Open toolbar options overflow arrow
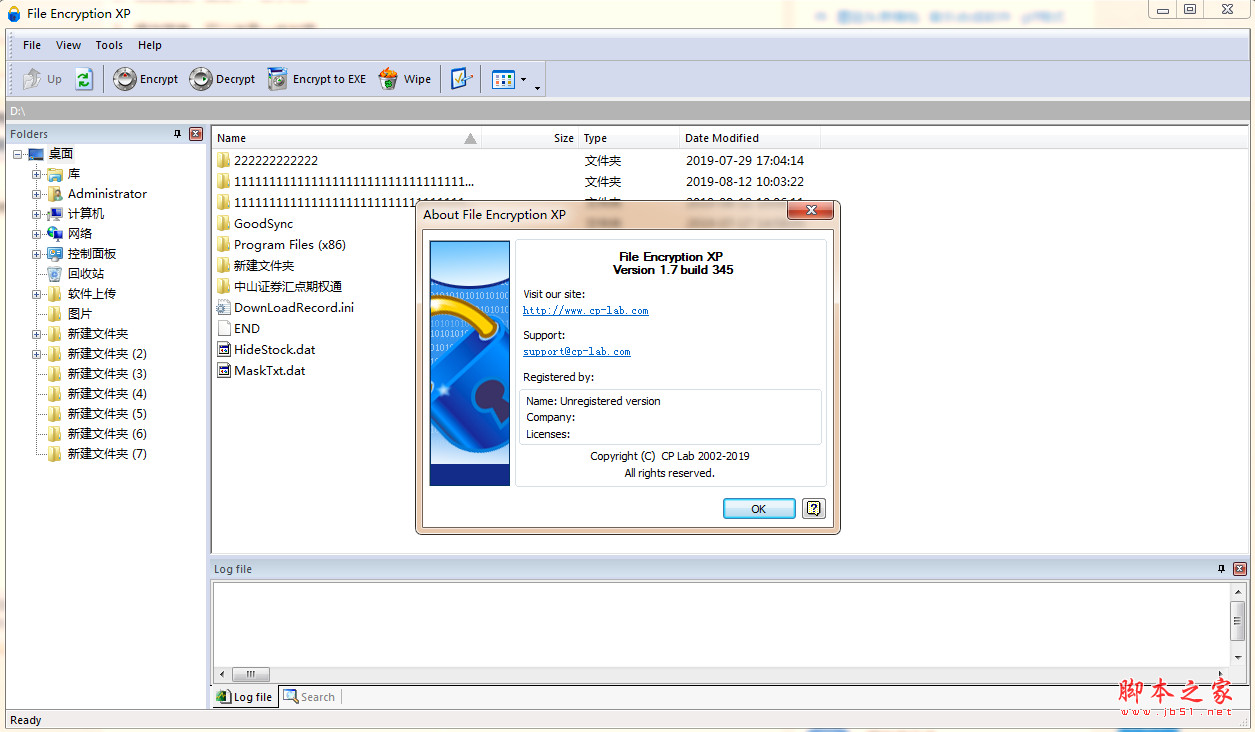Image resolution: width=1255 pixels, height=732 pixels. pyautogui.click(x=538, y=88)
